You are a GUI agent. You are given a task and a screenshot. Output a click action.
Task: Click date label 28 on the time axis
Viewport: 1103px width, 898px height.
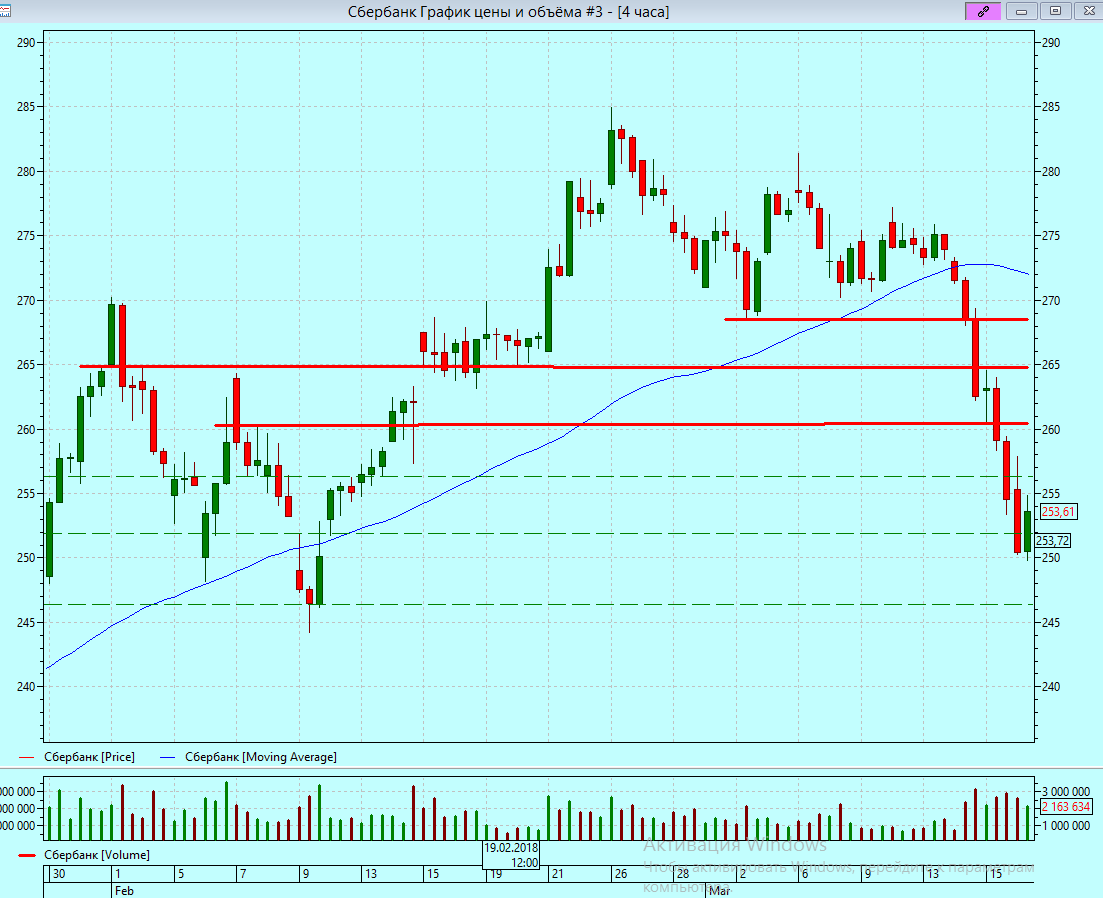pos(683,874)
